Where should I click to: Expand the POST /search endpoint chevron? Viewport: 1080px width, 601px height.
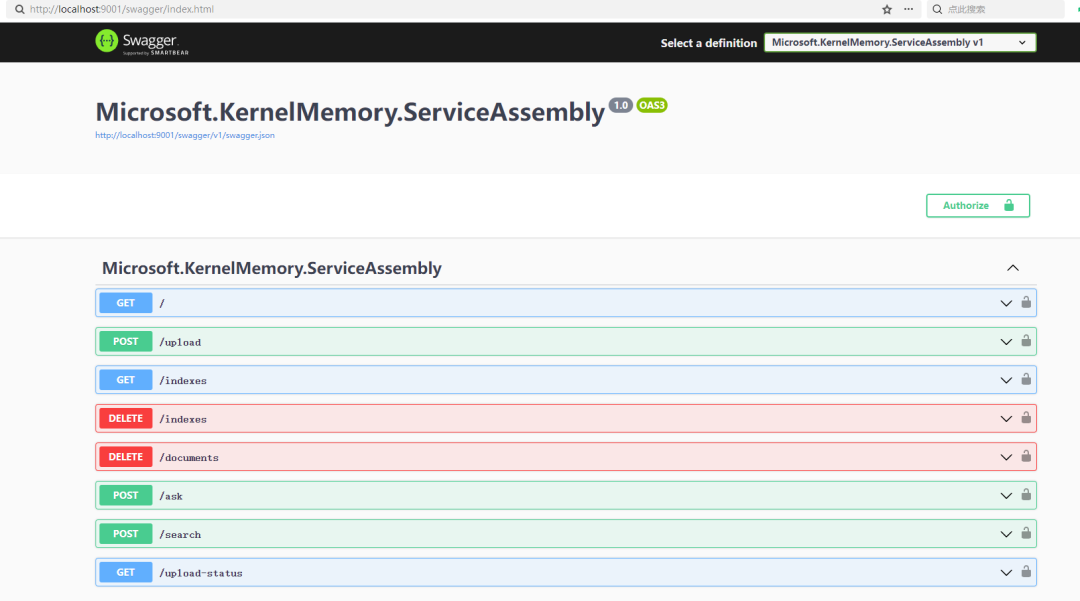(1006, 534)
